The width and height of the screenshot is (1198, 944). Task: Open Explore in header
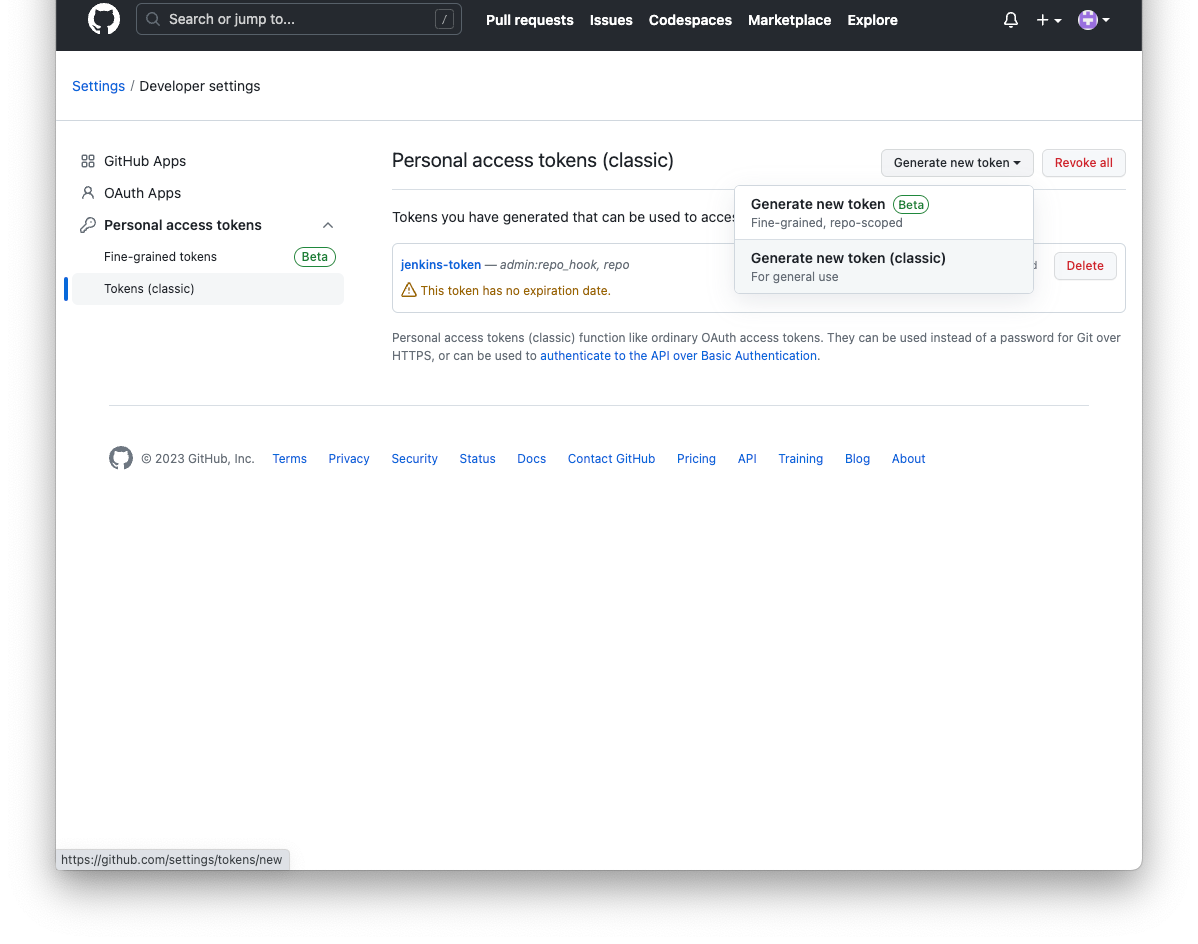pyautogui.click(x=872, y=20)
